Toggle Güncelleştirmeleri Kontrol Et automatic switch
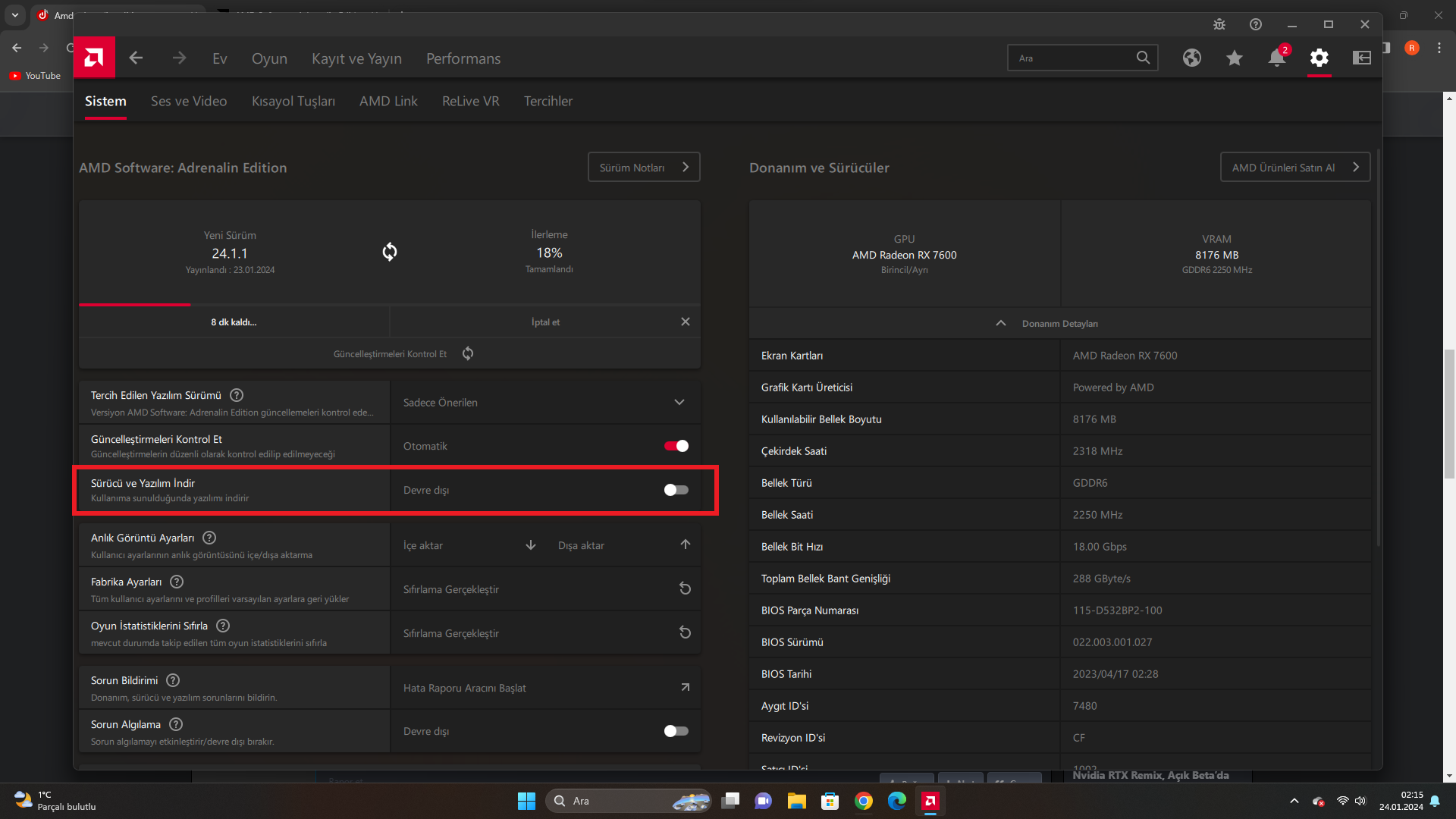 (x=676, y=446)
